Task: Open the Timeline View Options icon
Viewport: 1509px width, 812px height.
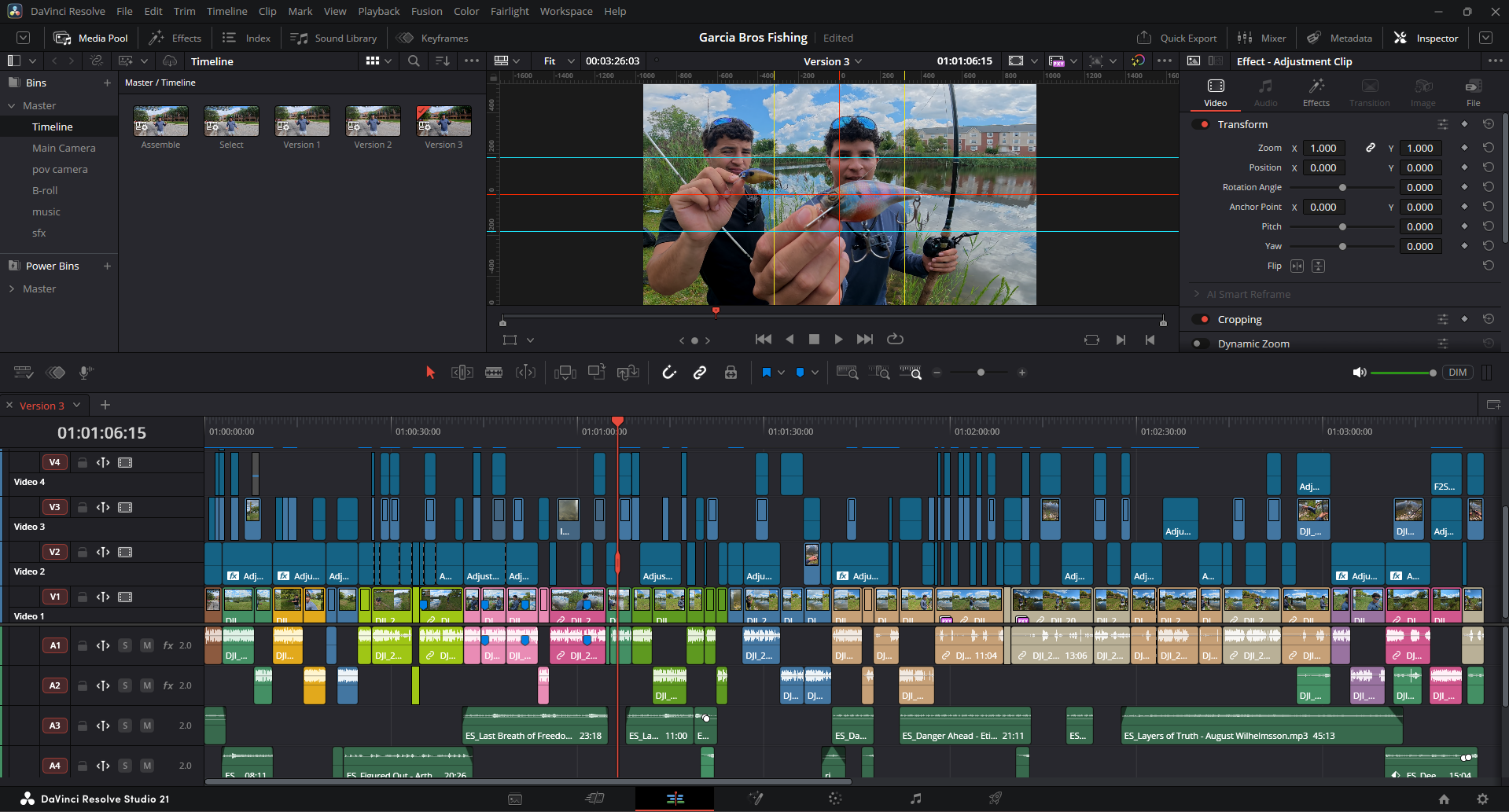Action: (24, 373)
